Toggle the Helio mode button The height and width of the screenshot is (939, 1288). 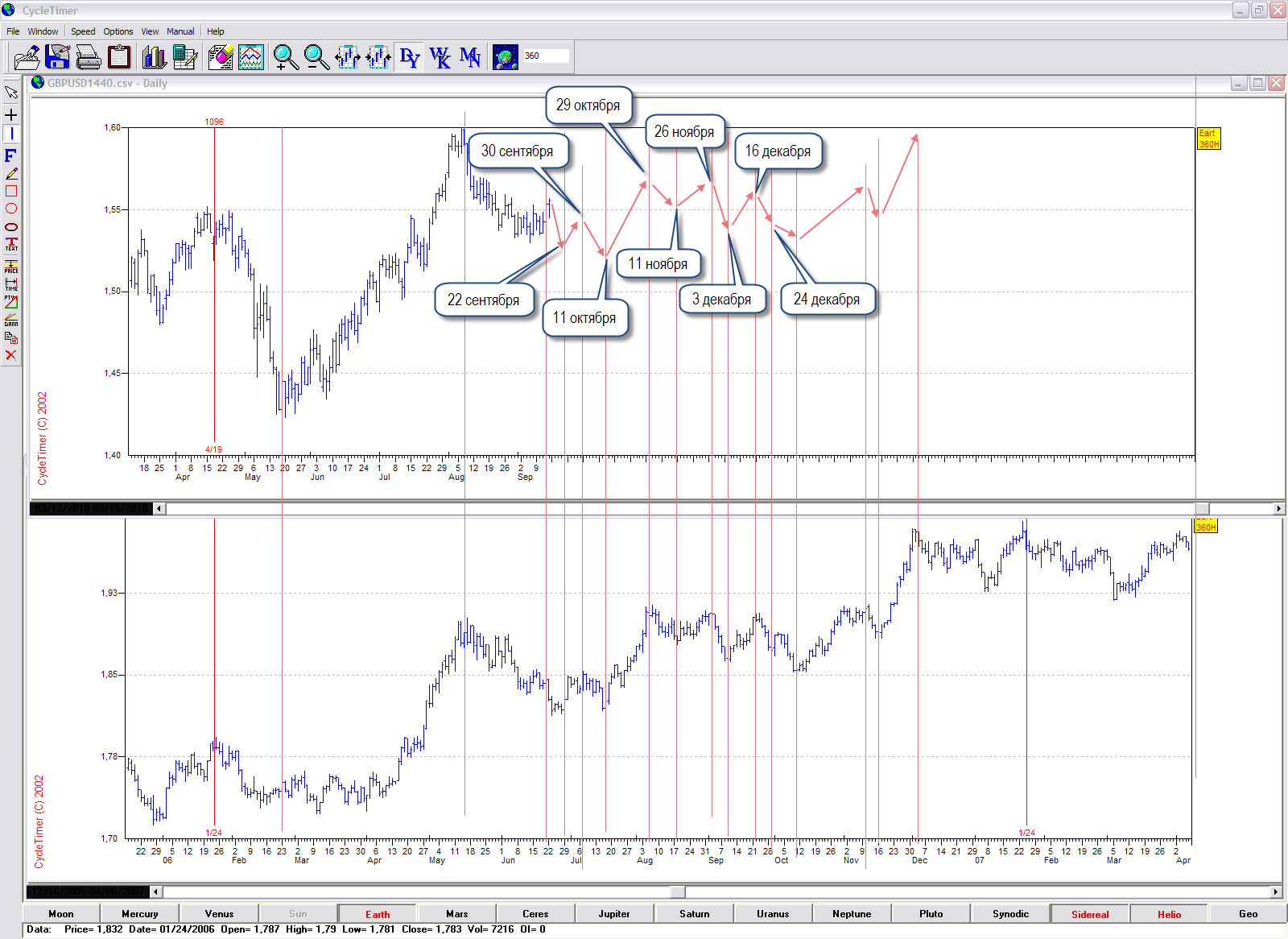tap(1169, 914)
